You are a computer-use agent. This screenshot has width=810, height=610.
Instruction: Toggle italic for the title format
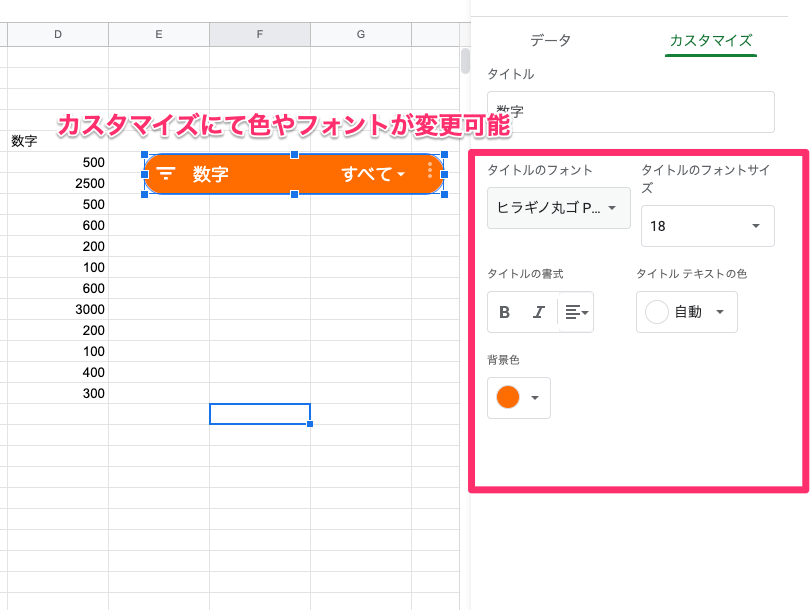pos(538,312)
